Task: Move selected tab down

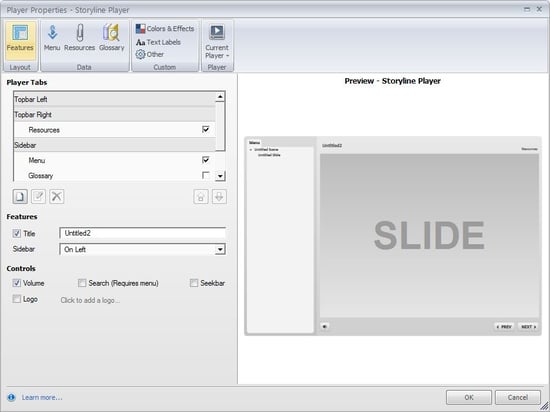Action: click(x=219, y=197)
